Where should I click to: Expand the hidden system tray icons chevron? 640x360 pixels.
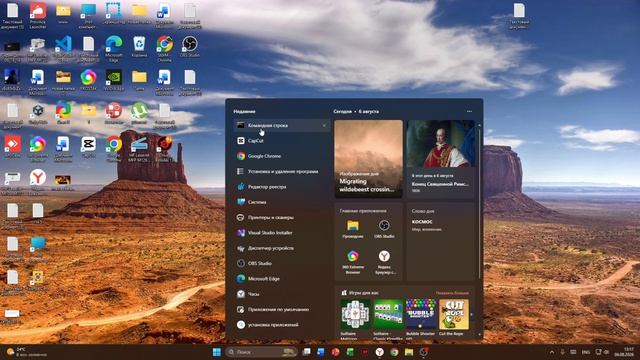(552, 352)
